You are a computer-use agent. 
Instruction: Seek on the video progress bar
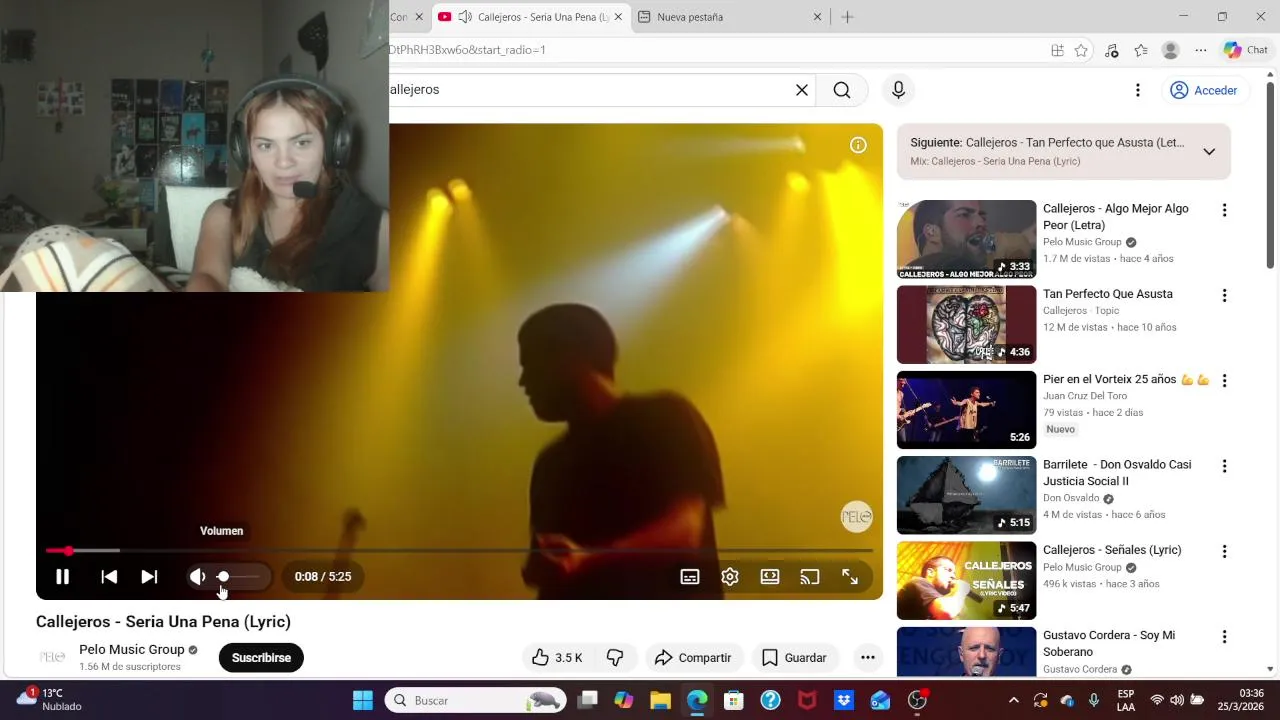(459, 551)
